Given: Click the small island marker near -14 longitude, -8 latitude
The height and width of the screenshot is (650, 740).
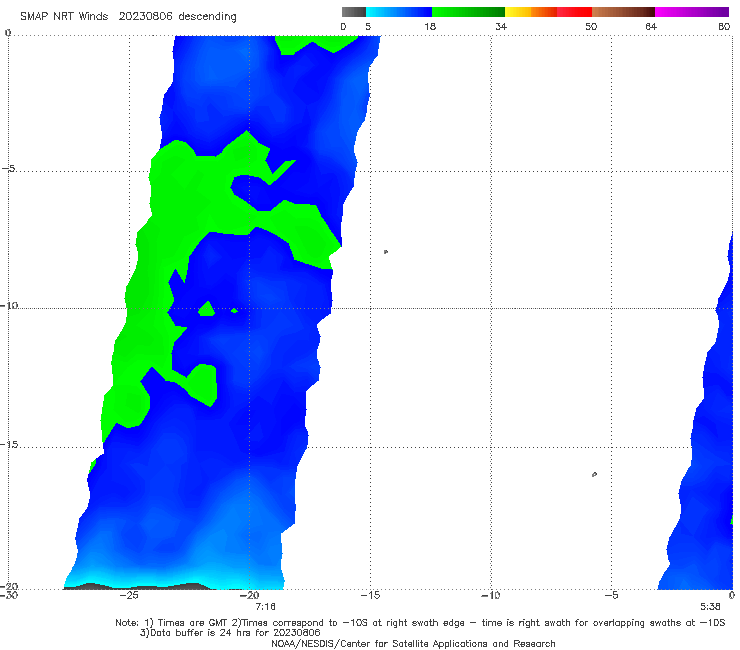Looking at the screenshot, I should click(x=386, y=252).
